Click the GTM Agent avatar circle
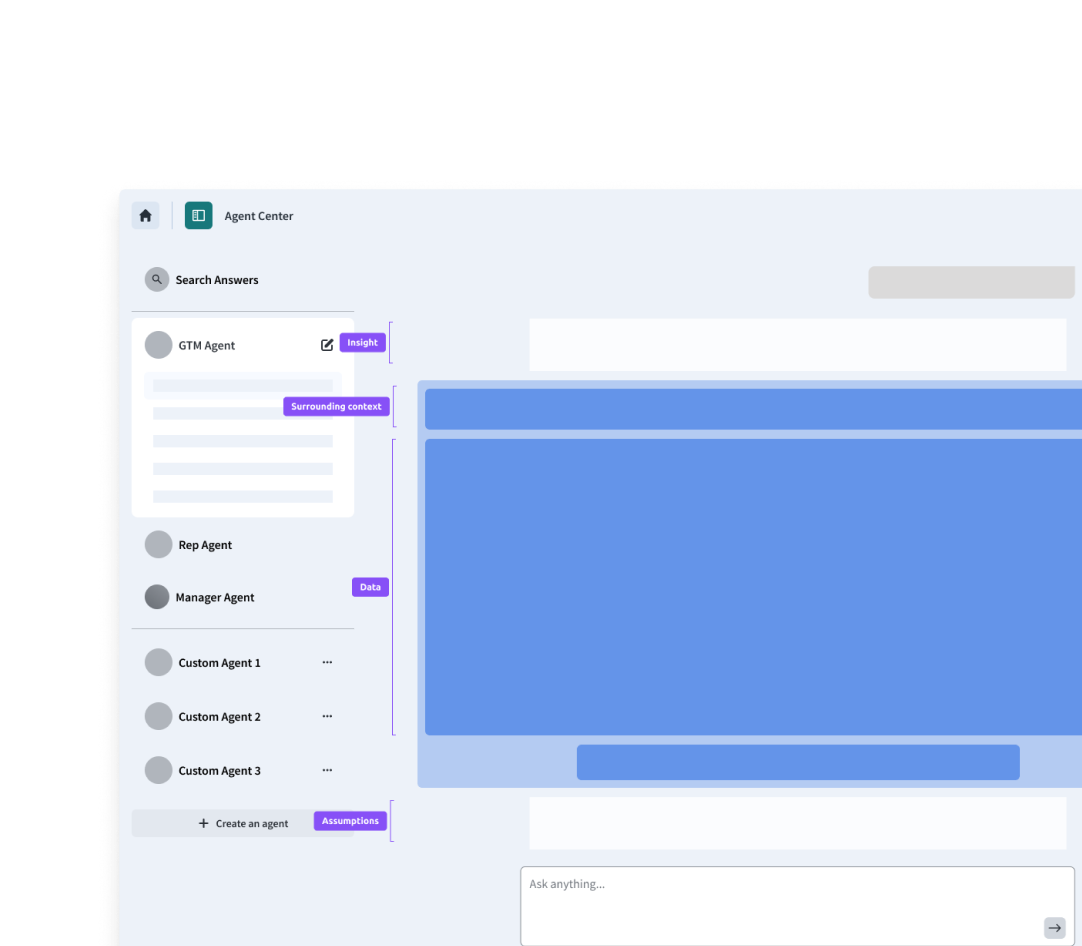The width and height of the screenshot is (1082, 946). tap(158, 344)
